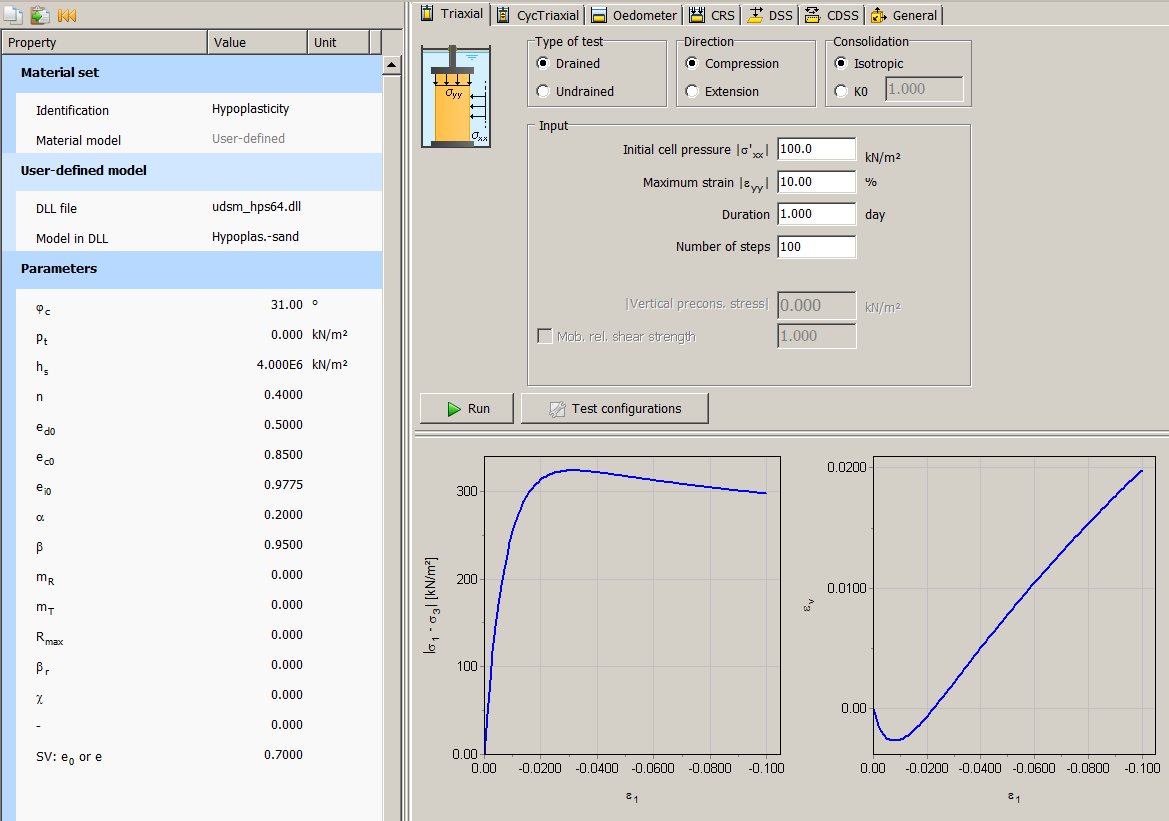Switch direction to Extension
This screenshot has width=1169, height=821.
pos(691,91)
